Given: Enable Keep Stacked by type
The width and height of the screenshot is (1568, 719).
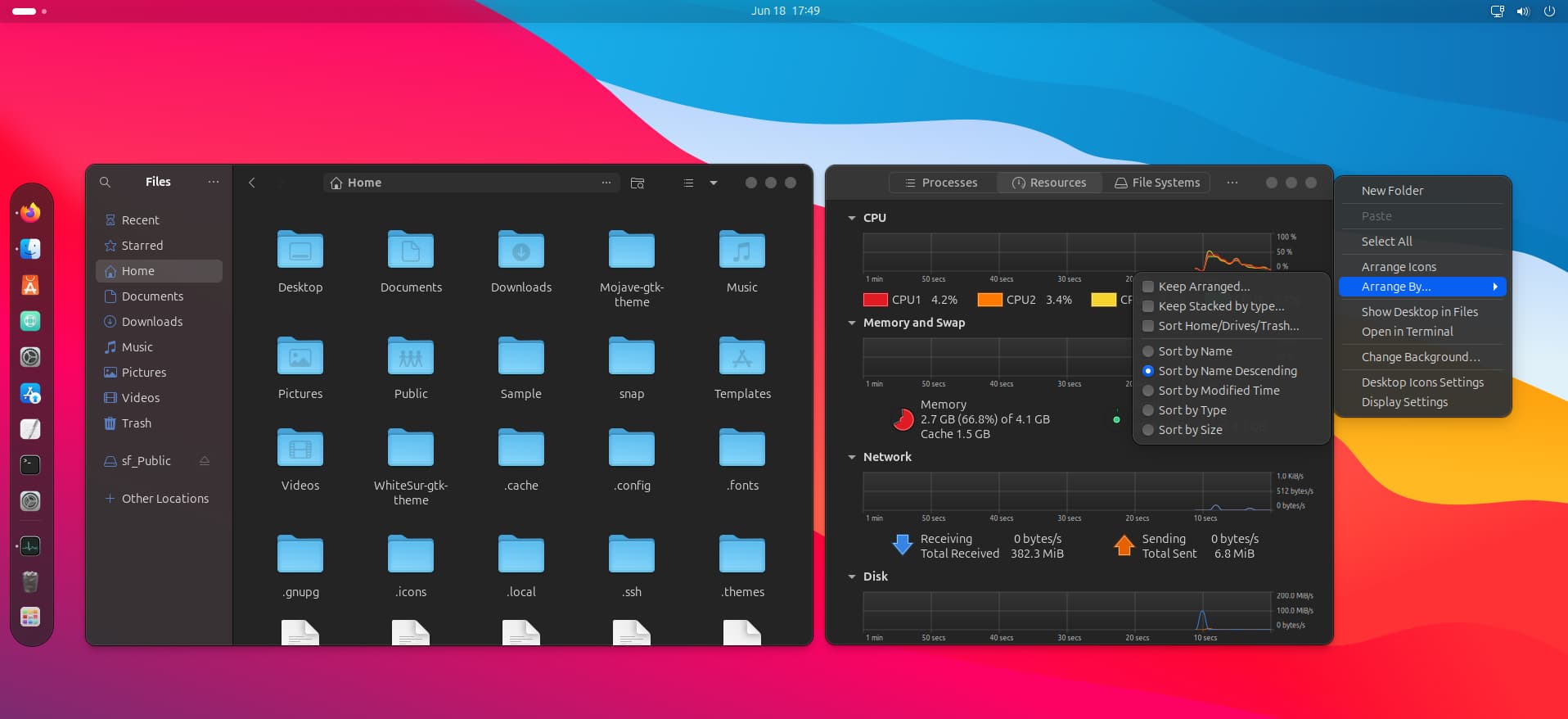Looking at the screenshot, I should [1148, 306].
